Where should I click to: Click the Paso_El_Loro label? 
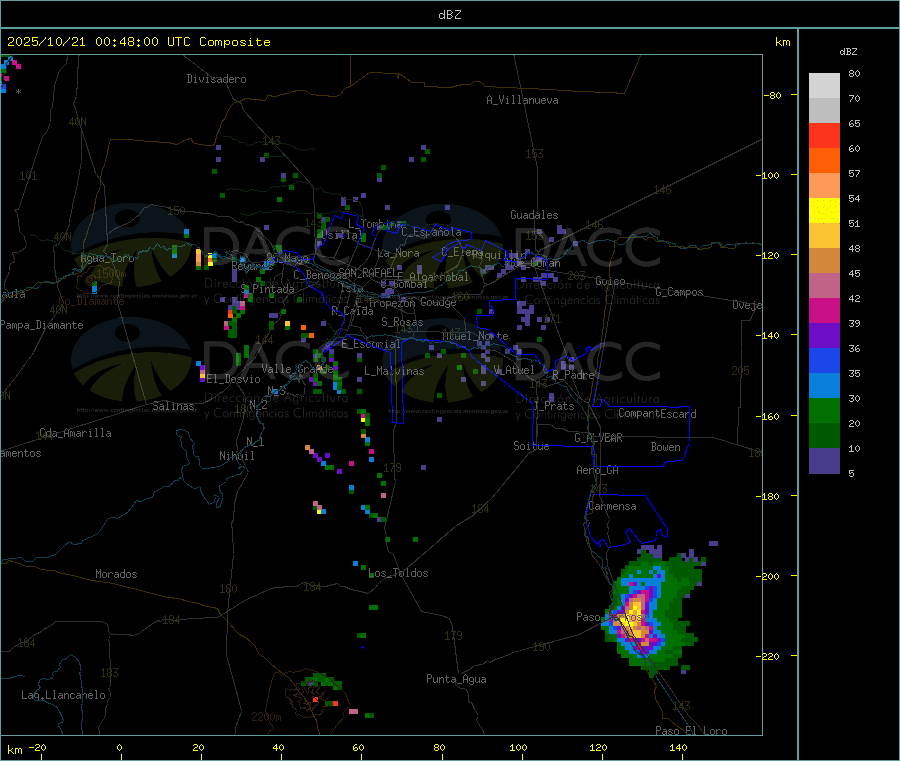tap(692, 731)
